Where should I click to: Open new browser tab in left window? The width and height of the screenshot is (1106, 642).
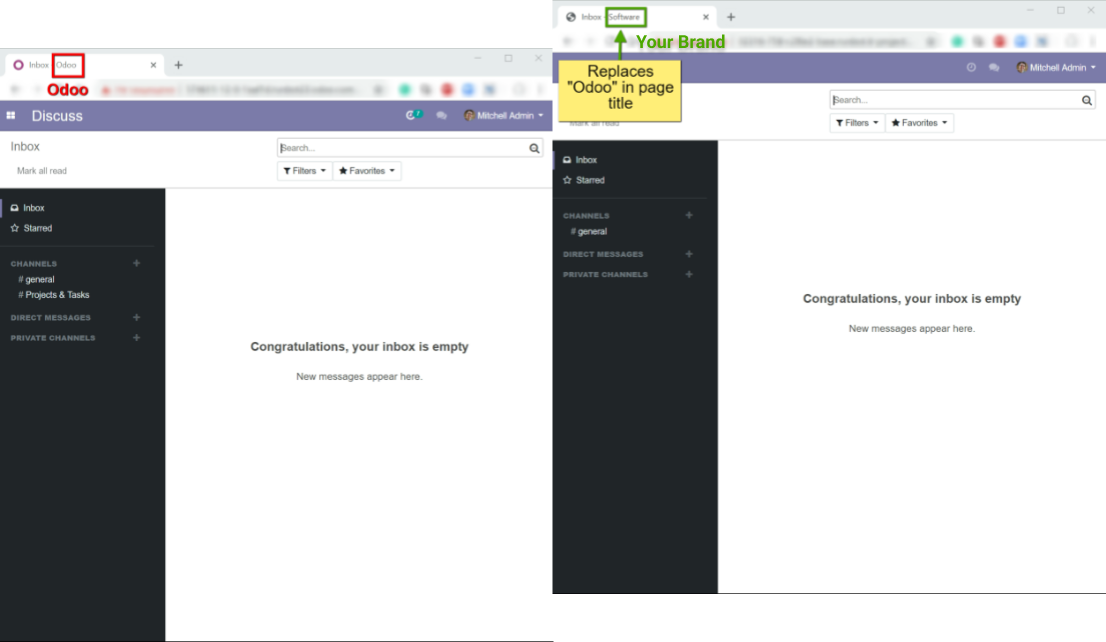(x=178, y=65)
